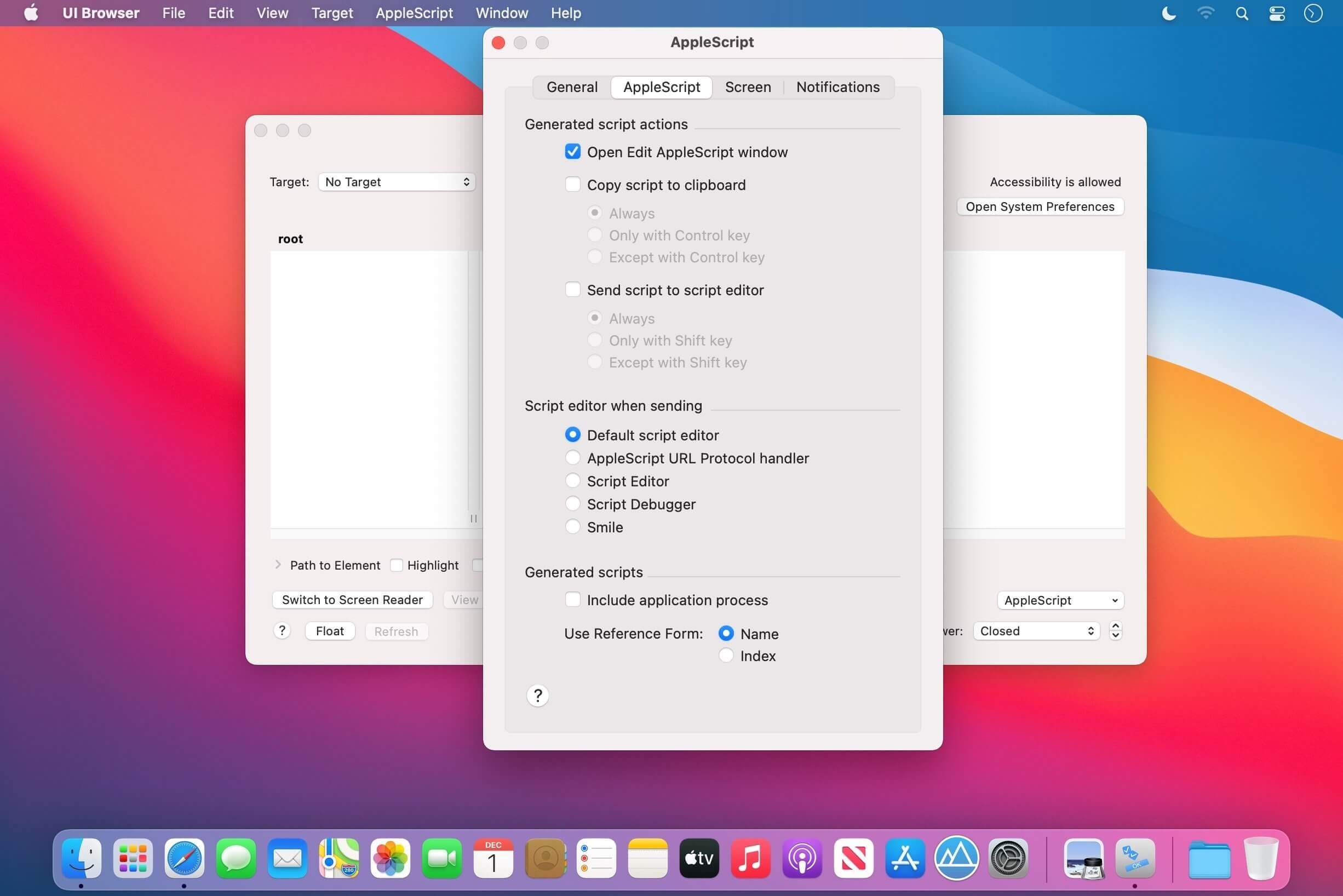Open AppleScript menu in menu bar
The width and height of the screenshot is (1343, 896).
[x=414, y=13]
